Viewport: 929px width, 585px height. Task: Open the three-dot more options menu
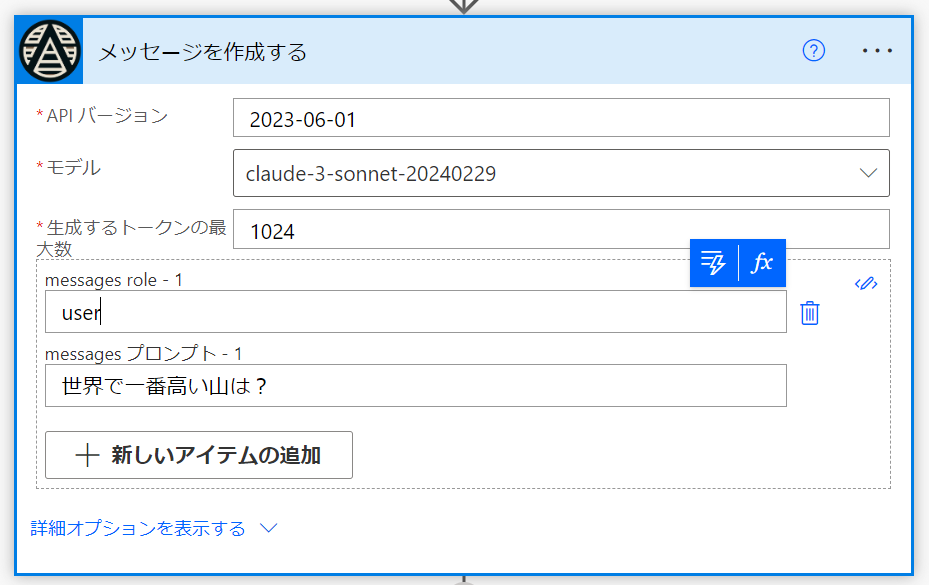point(877,51)
